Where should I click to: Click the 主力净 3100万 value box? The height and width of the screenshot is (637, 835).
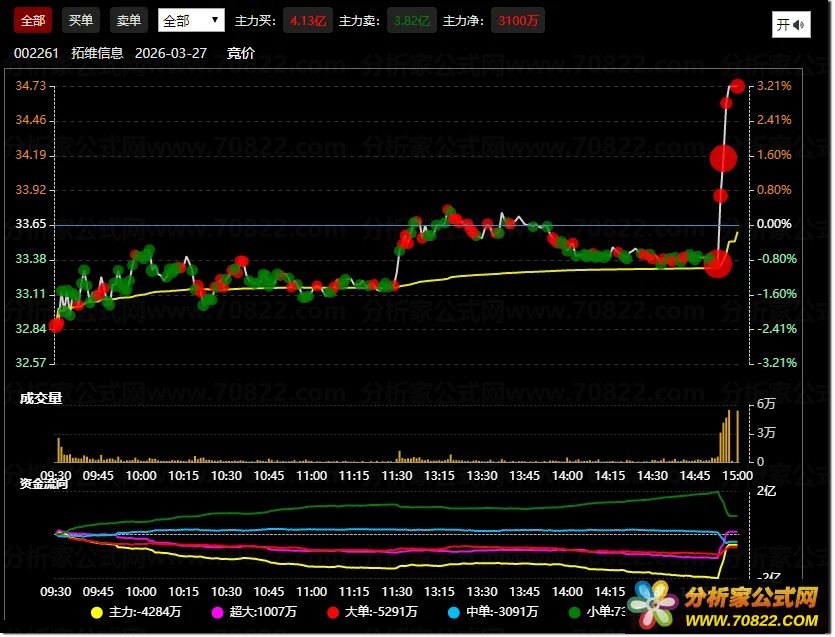[517, 21]
